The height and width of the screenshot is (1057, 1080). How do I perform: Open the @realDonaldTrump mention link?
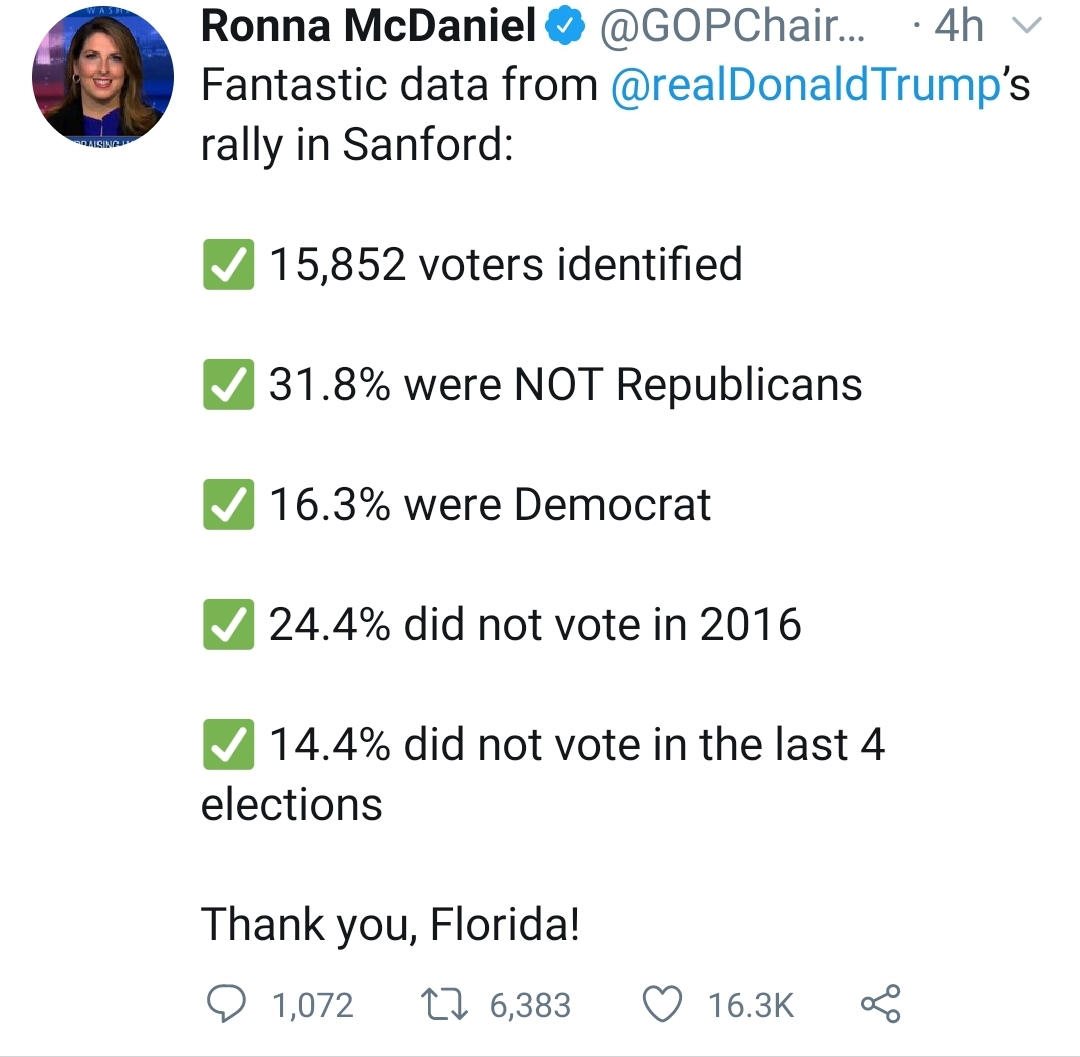coord(805,86)
